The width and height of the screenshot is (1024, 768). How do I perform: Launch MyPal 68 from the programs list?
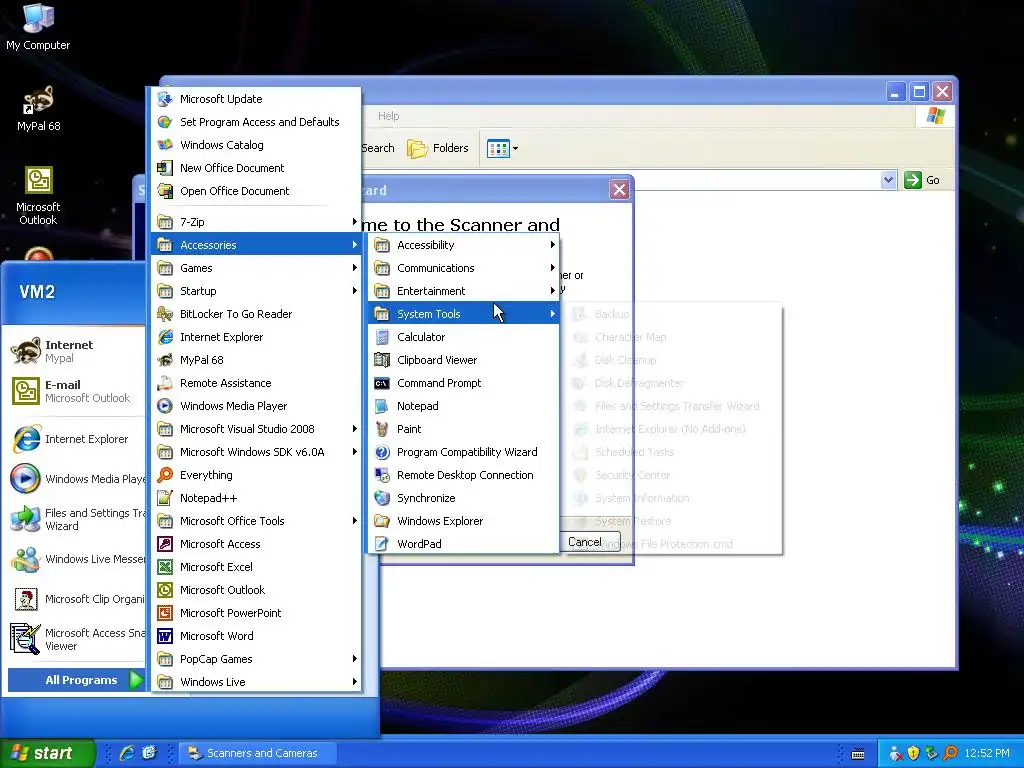tap(257, 360)
